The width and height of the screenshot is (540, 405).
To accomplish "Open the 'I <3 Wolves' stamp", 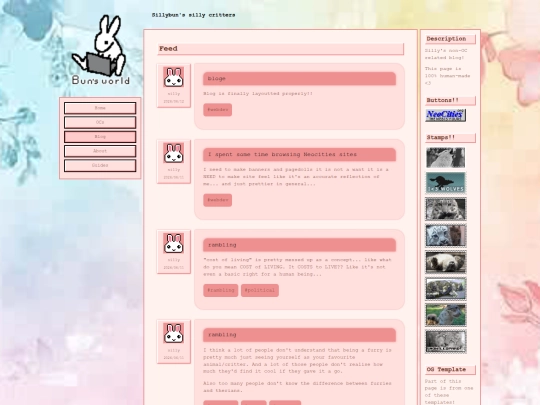I will (x=446, y=183).
